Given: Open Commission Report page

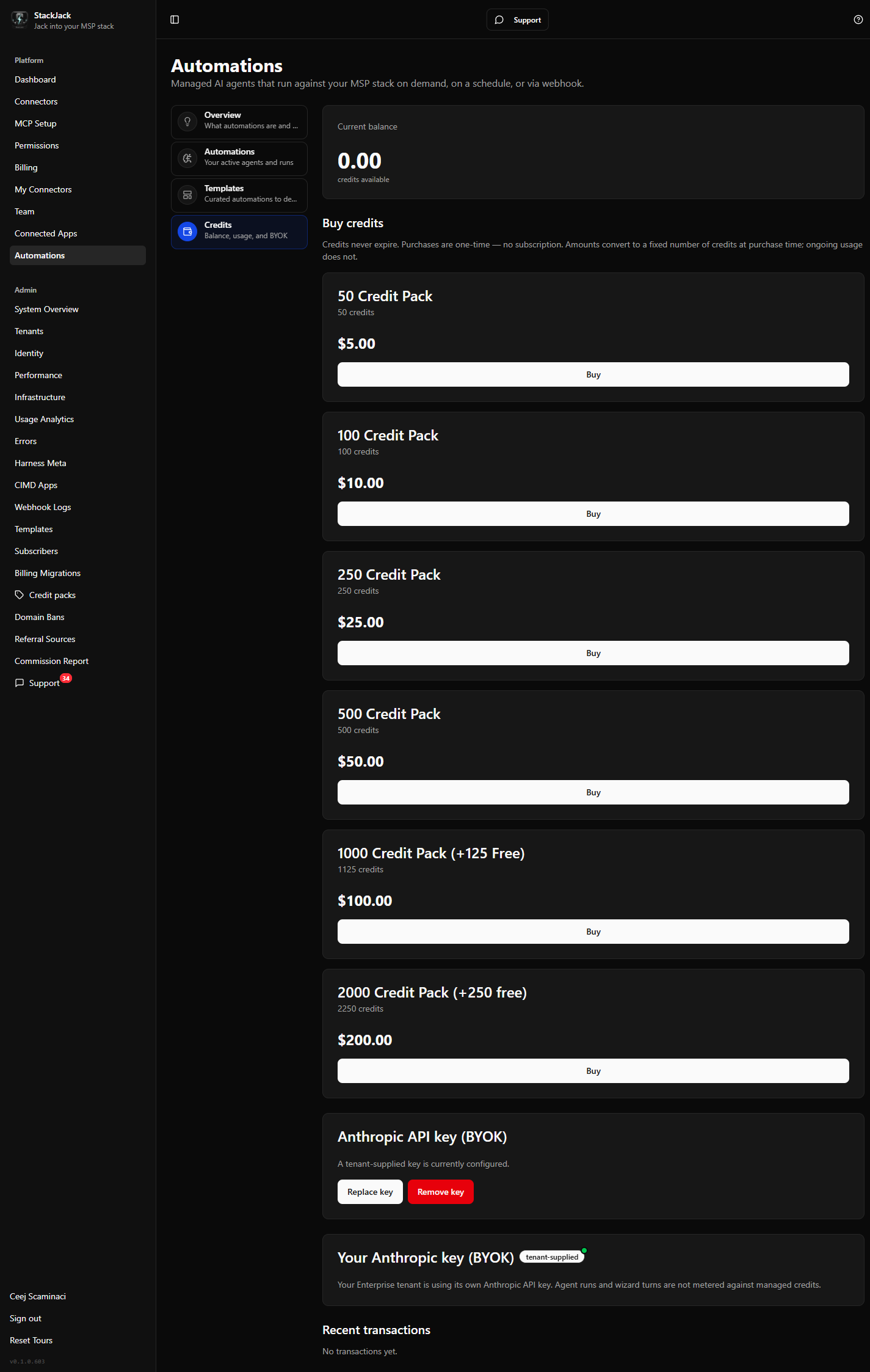Looking at the screenshot, I should (x=78, y=661).
